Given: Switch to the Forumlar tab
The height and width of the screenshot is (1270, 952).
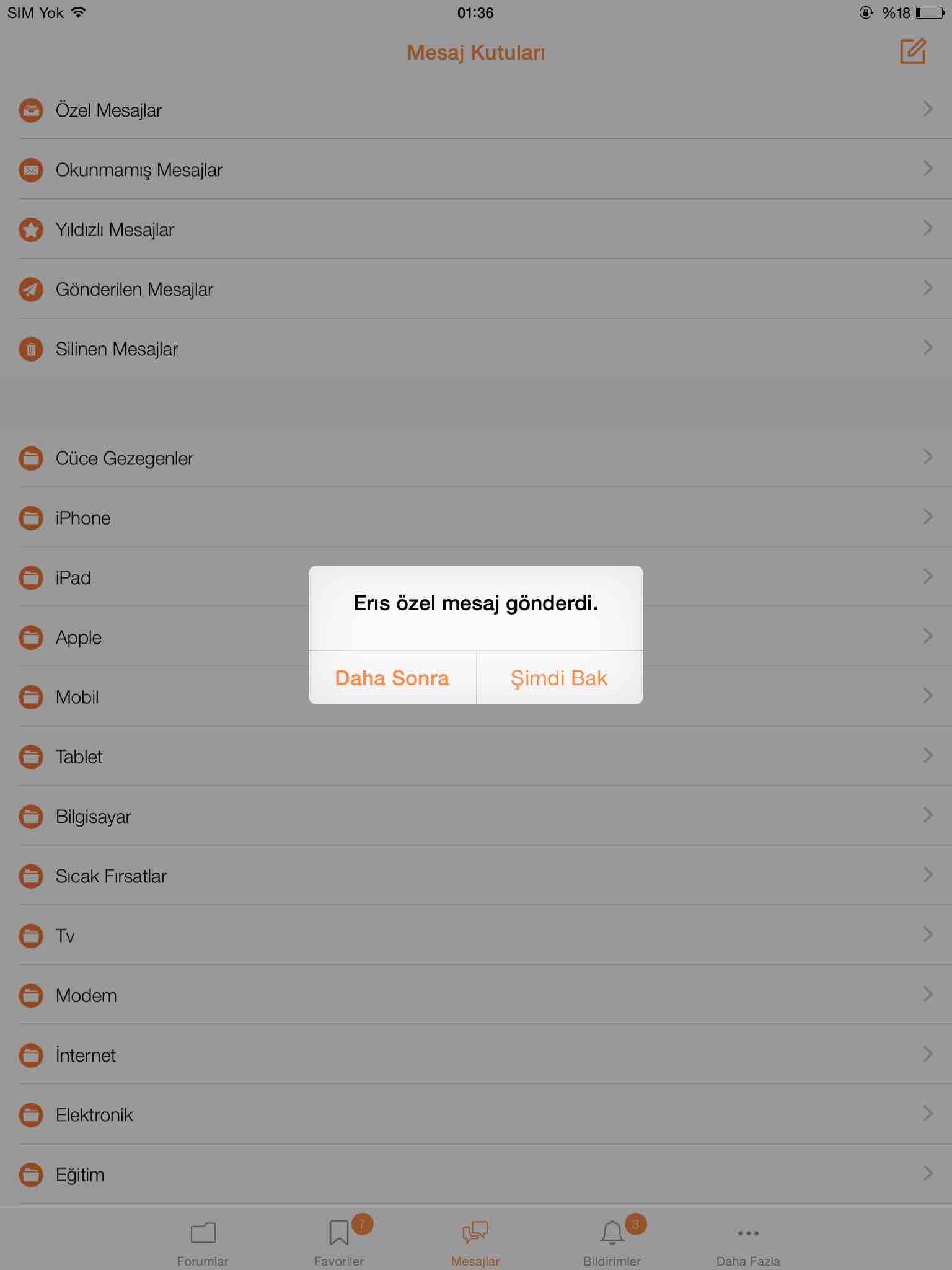Looking at the screenshot, I should [x=203, y=1243].
